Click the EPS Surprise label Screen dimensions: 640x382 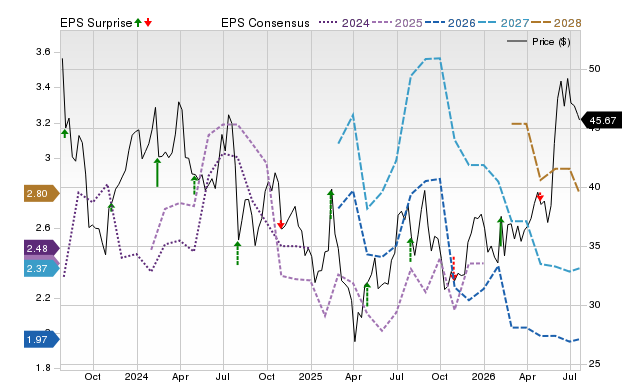click(x=96, y=23)
